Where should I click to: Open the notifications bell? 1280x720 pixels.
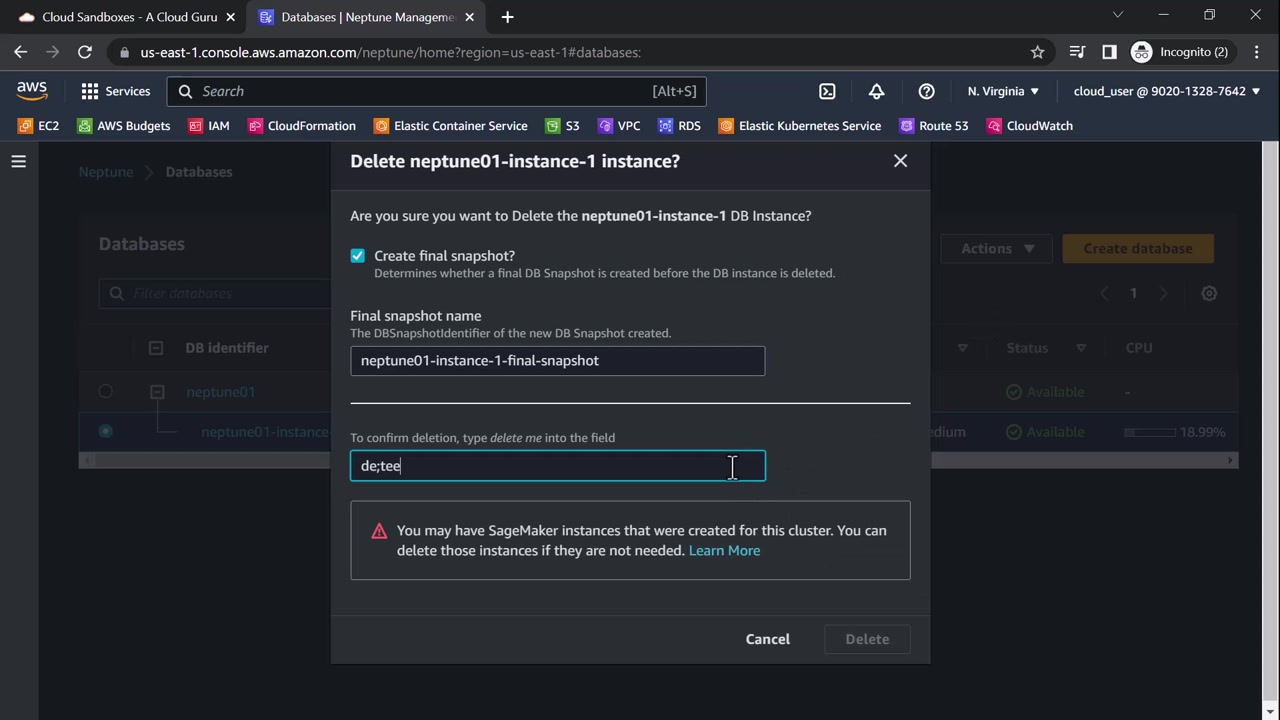[876, 91]
